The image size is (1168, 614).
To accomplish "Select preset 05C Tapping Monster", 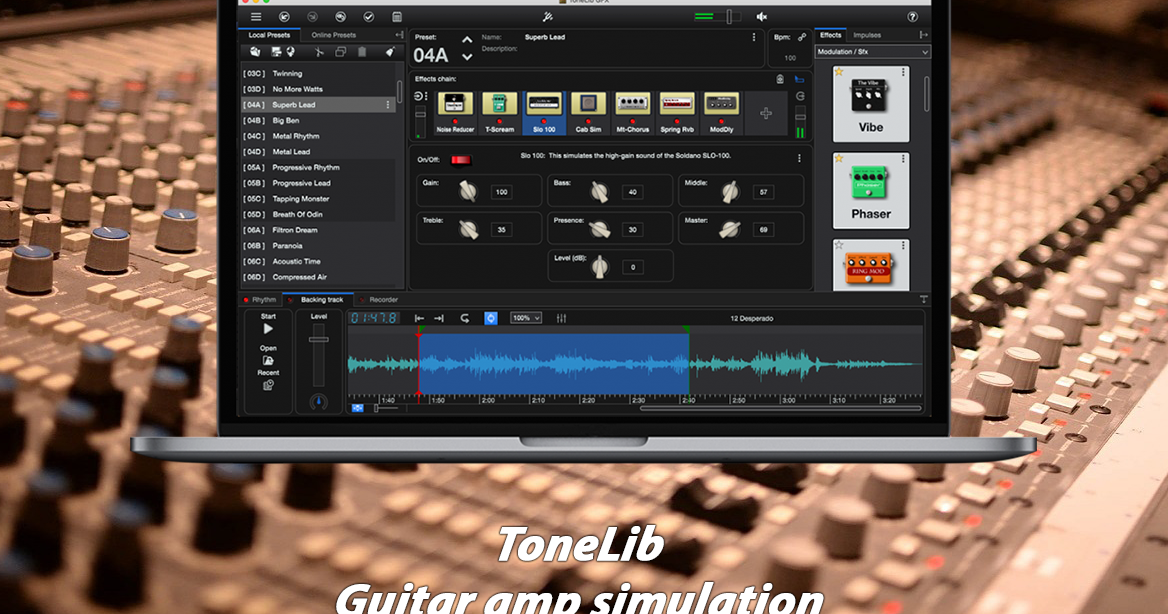I will [x=318, y=199].
